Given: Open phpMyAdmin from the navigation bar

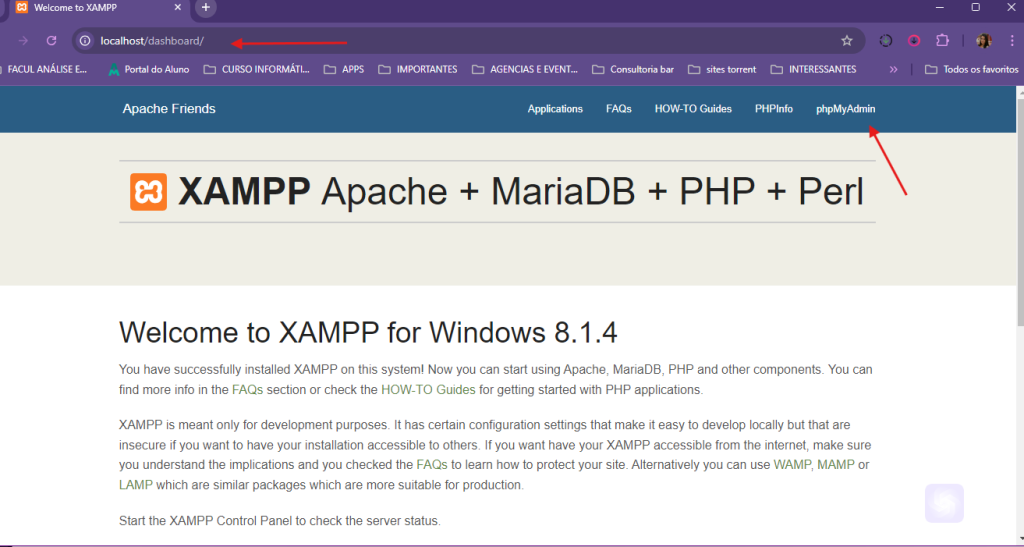Looking at the screenshot, I should (x=845, y=109).
